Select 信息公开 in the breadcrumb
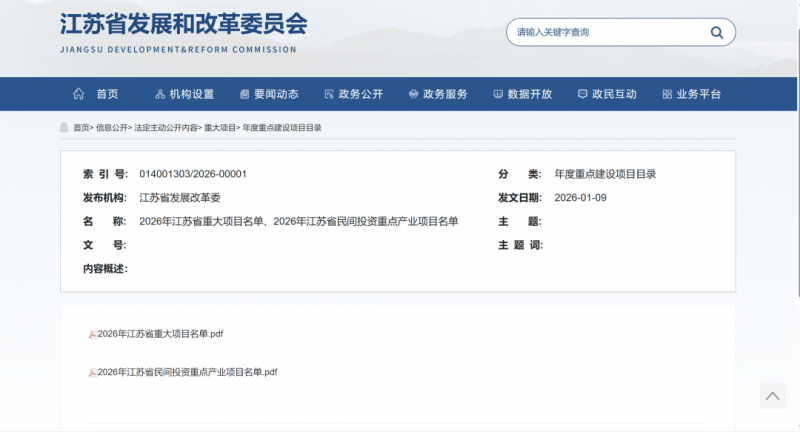 click(x=112, y=128)
